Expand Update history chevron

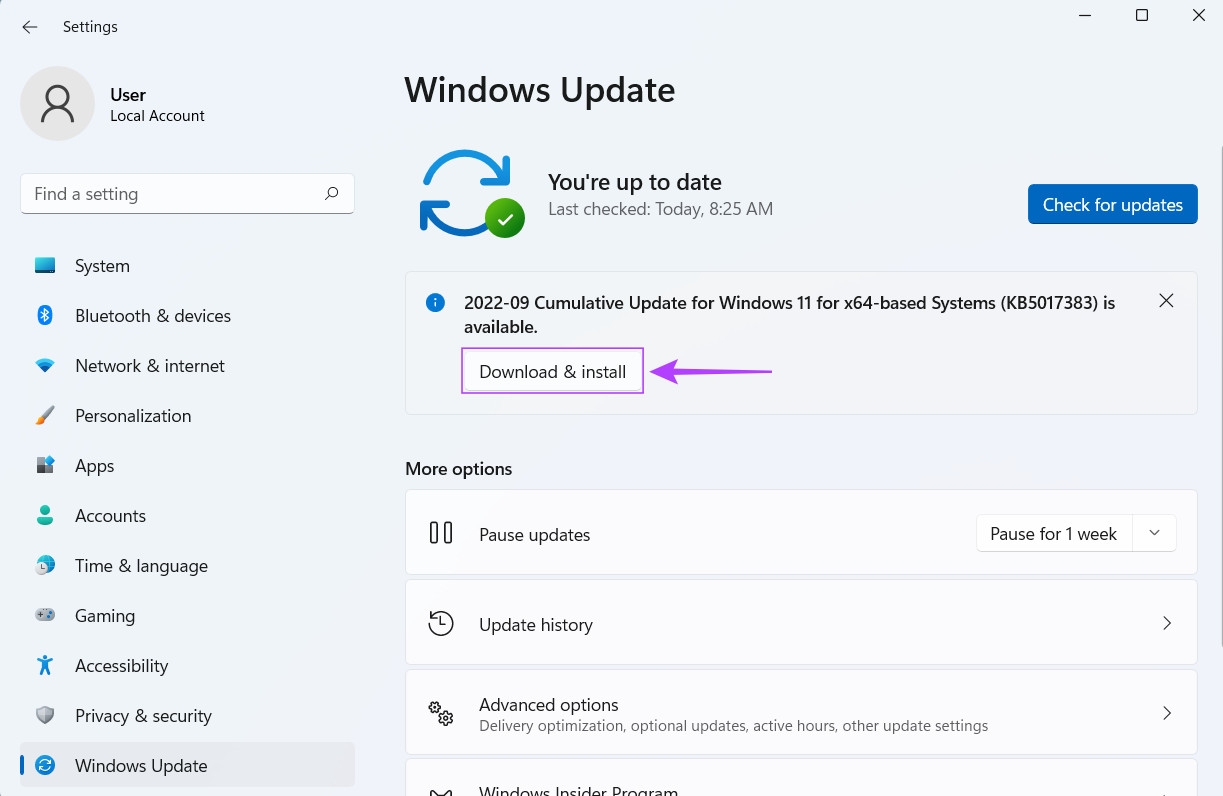click(x=1166, y=623)
